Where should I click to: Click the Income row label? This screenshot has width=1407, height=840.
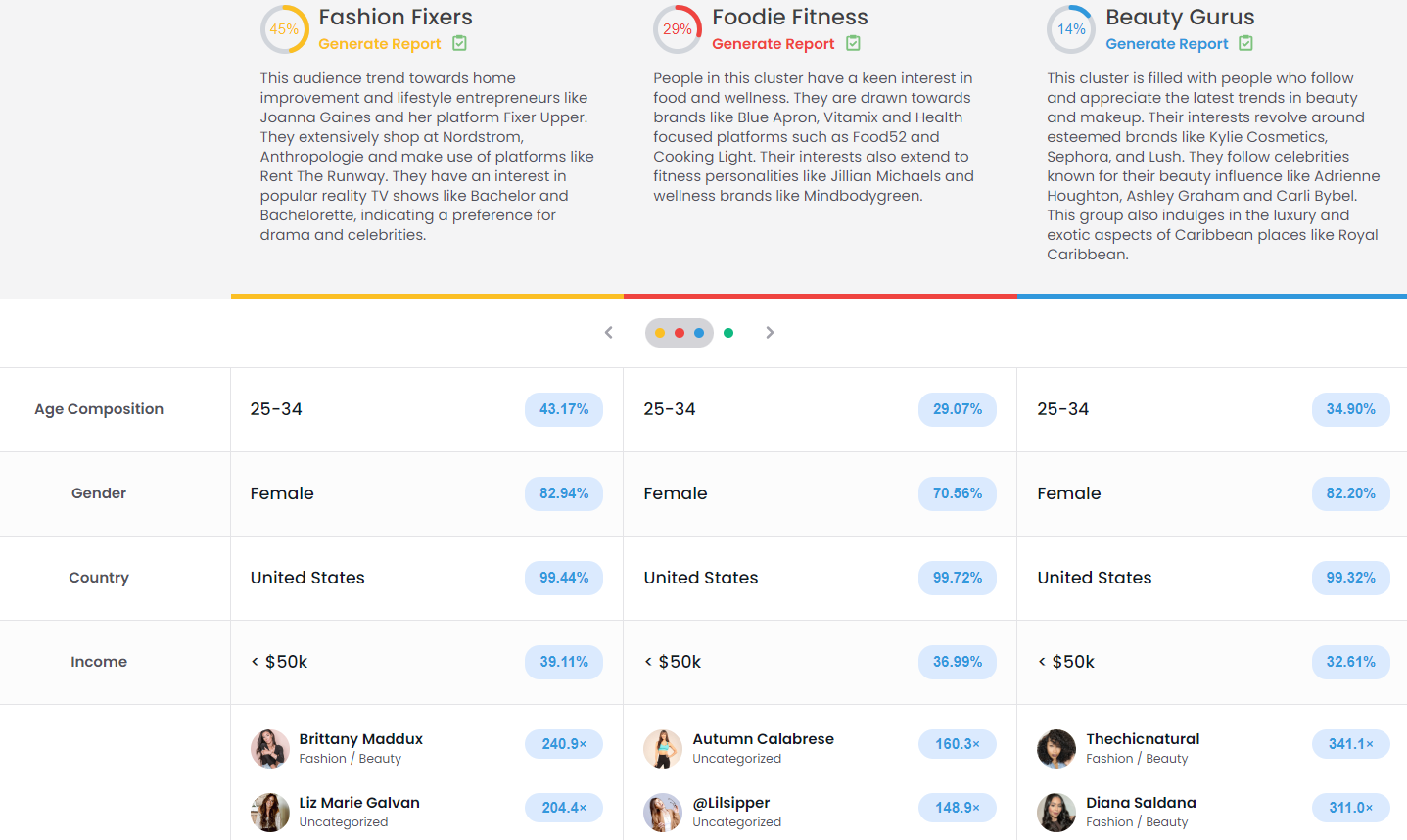pyautogui.click(x=99, y=662)
